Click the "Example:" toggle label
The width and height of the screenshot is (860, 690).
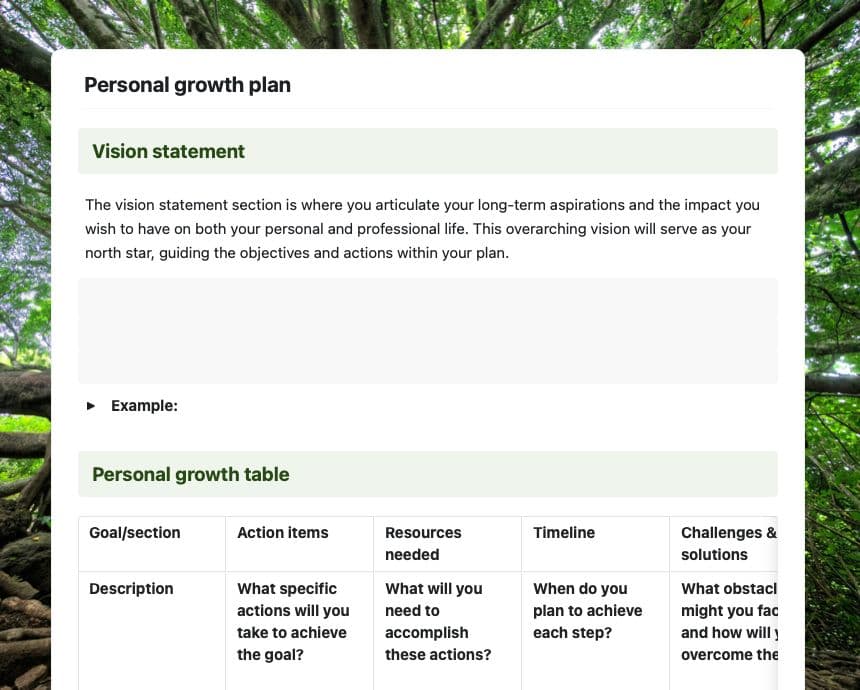click(x=144, y=406)
